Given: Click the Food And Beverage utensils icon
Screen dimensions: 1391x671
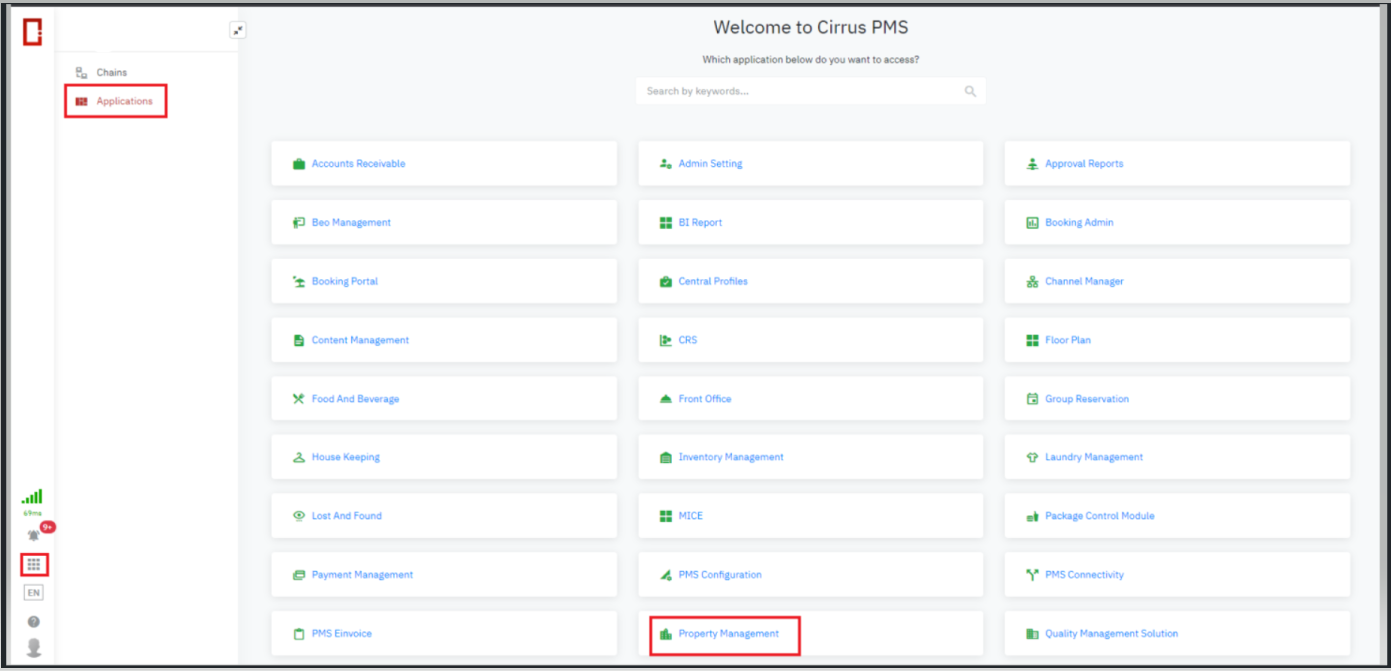Looking at the screenshot, I should point(298,399).
